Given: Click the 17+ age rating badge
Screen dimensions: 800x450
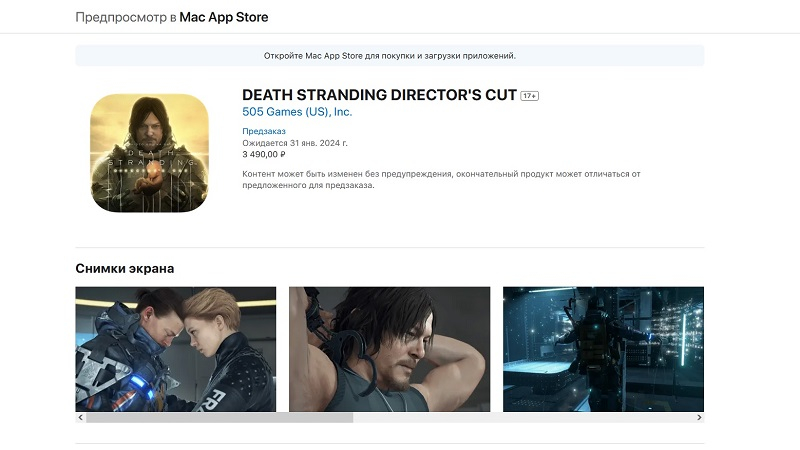Looking at the screenshot, I should coord(530,96).
